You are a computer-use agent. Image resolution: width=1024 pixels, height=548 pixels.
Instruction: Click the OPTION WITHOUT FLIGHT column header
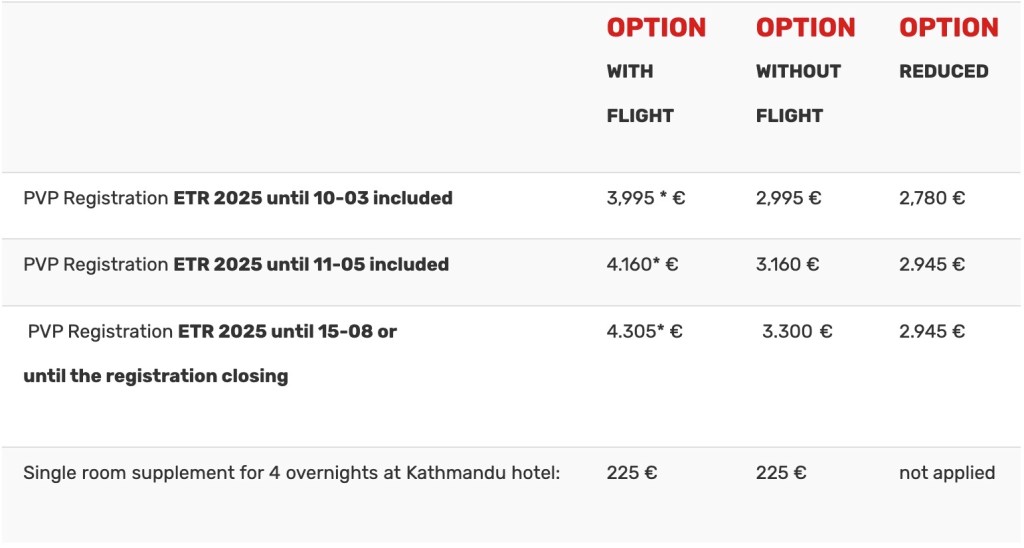point(804,71)
